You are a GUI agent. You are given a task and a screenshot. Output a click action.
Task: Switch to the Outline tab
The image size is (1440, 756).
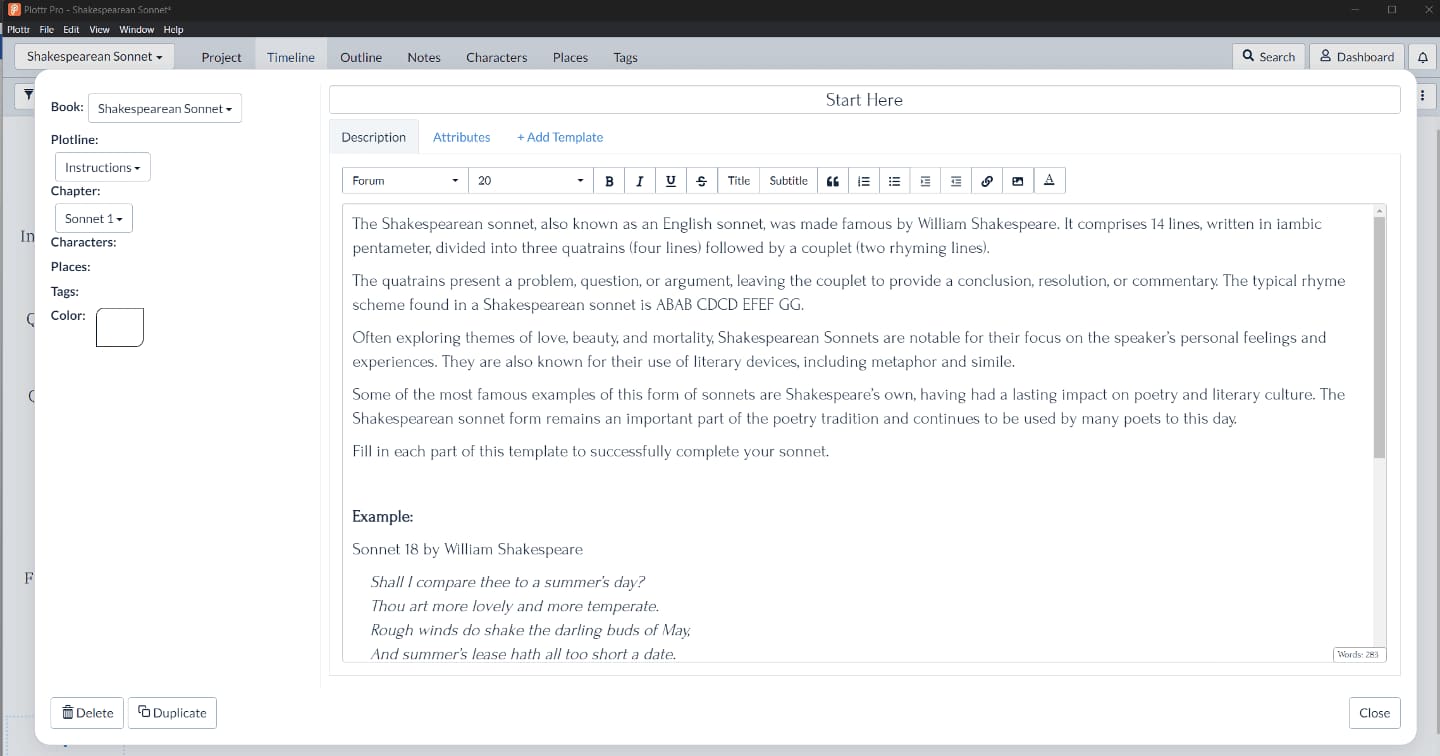pyautogui.click(x=361, y=57)
